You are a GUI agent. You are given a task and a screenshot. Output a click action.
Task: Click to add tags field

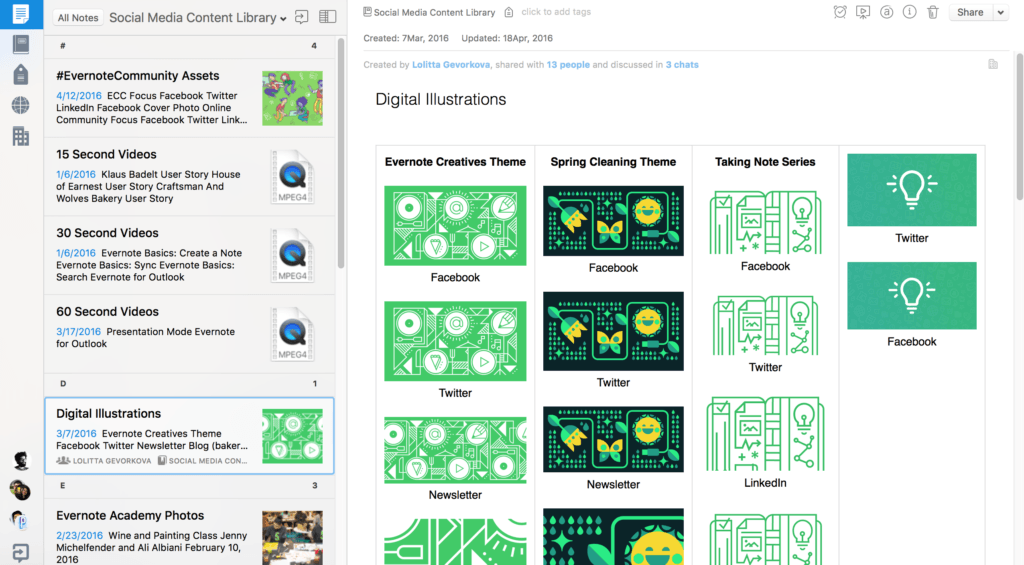pos(556,12)
